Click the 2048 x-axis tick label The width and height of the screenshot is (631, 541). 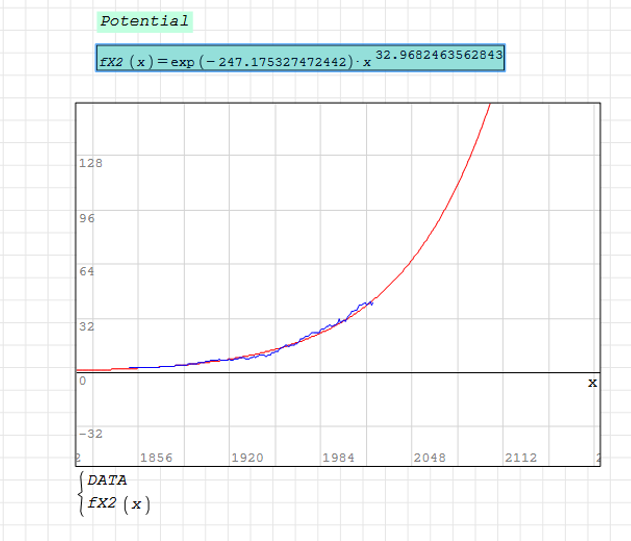click(x=429, y=457)
